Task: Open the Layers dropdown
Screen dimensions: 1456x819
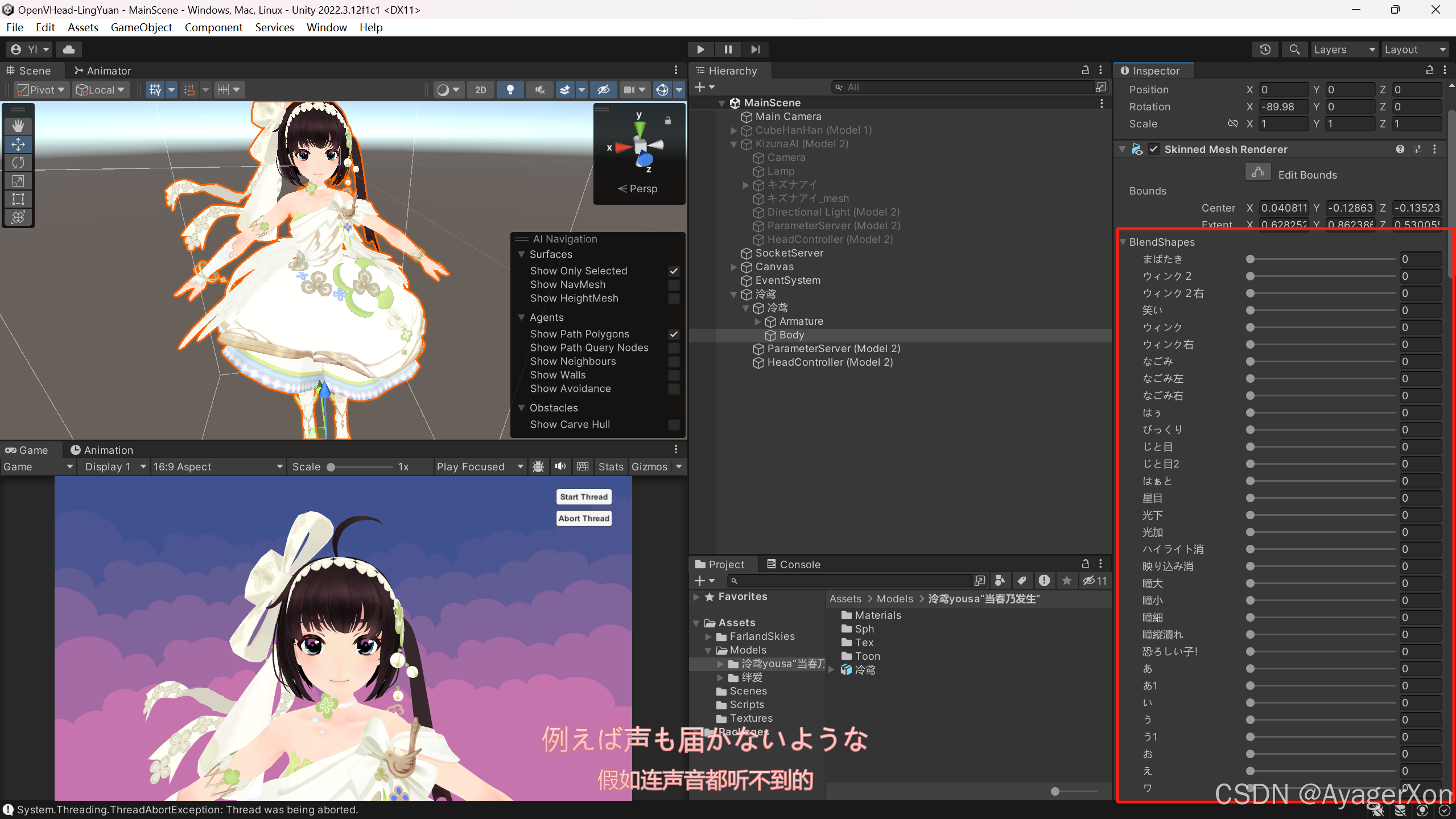Action: point(1344,49)
